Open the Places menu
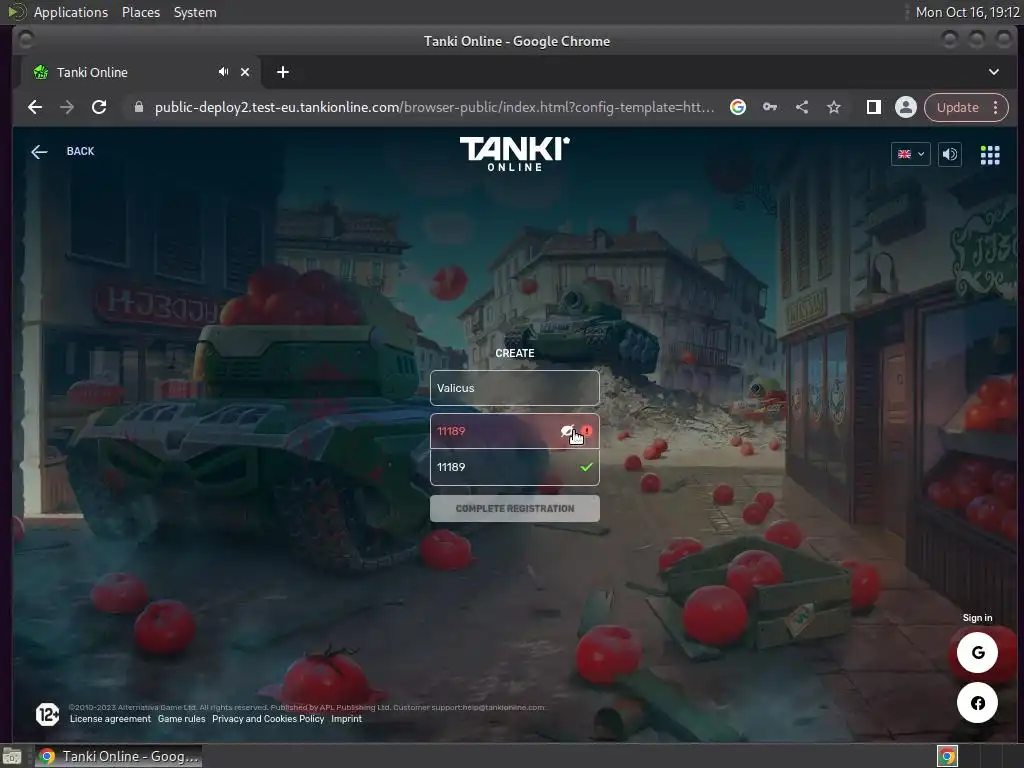This screenshot has height=768, width=1024. [x=141, y=12]
